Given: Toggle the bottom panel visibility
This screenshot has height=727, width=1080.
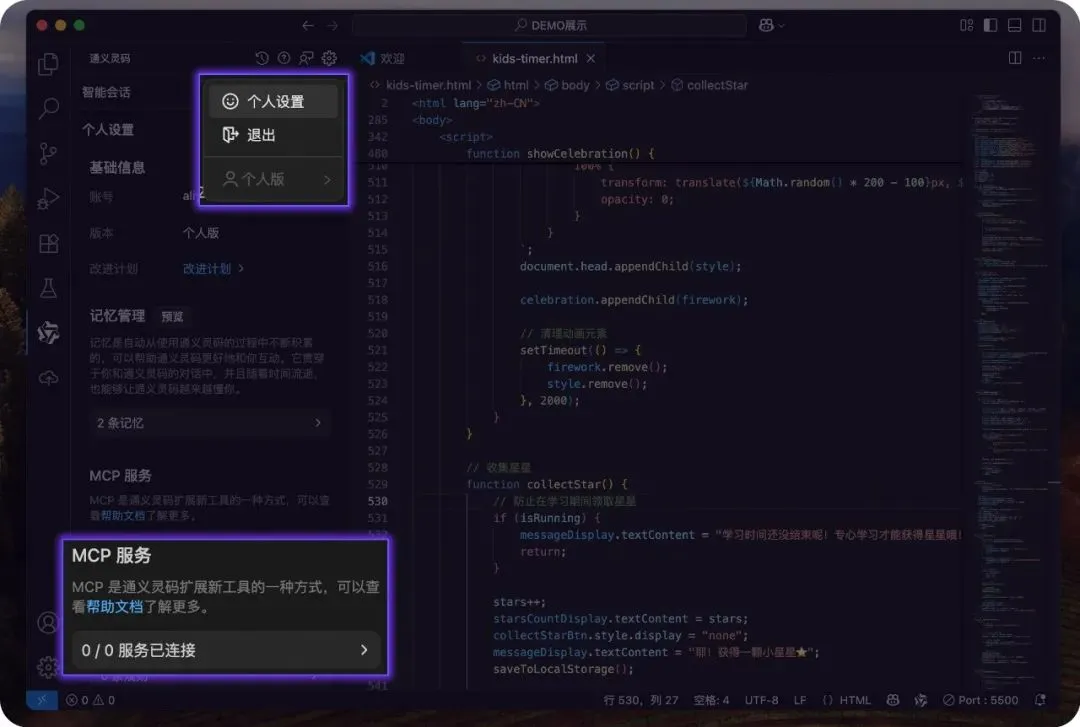Looking at the screenshot, I should coord(1015,25).
